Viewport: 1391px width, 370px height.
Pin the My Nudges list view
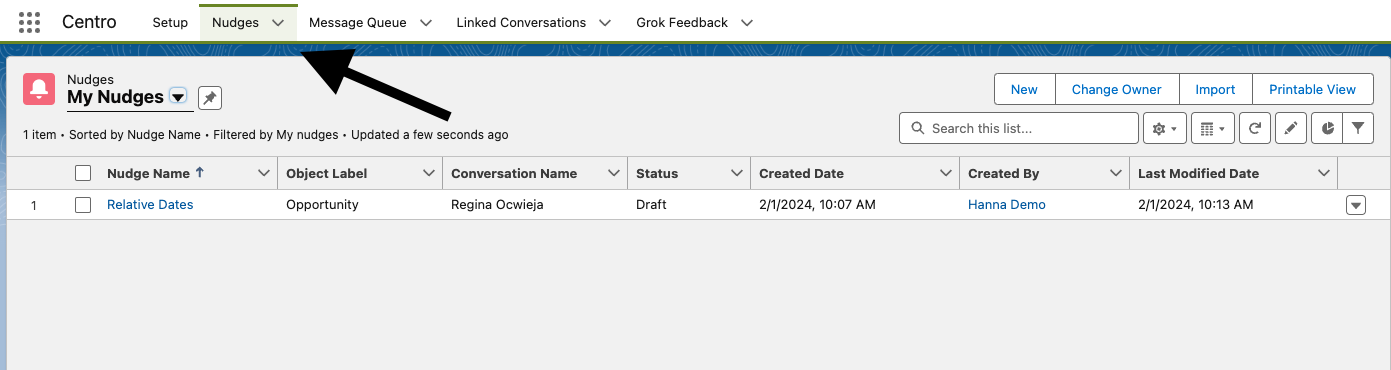pyautogui.click(x=210, y=98)
